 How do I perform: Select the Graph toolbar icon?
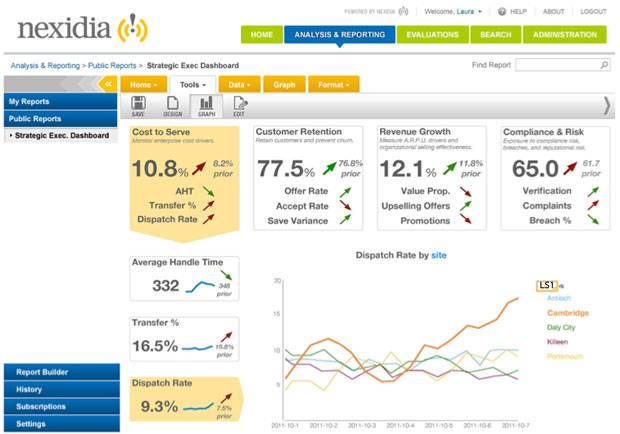[x=206, y=106]
